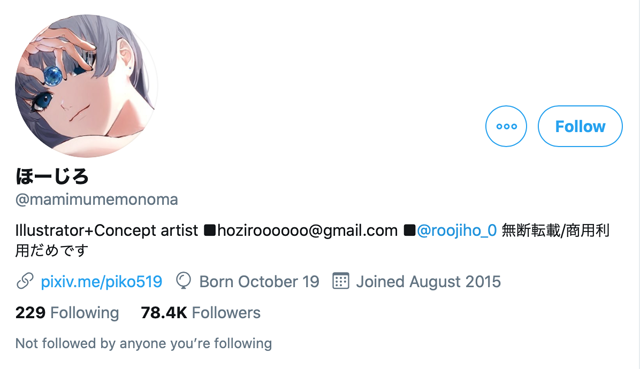Image resolution: width=640 pixels, height=369 pixels.
Task: Open the @roojiho_0 mention link
Action: [456, 231]
